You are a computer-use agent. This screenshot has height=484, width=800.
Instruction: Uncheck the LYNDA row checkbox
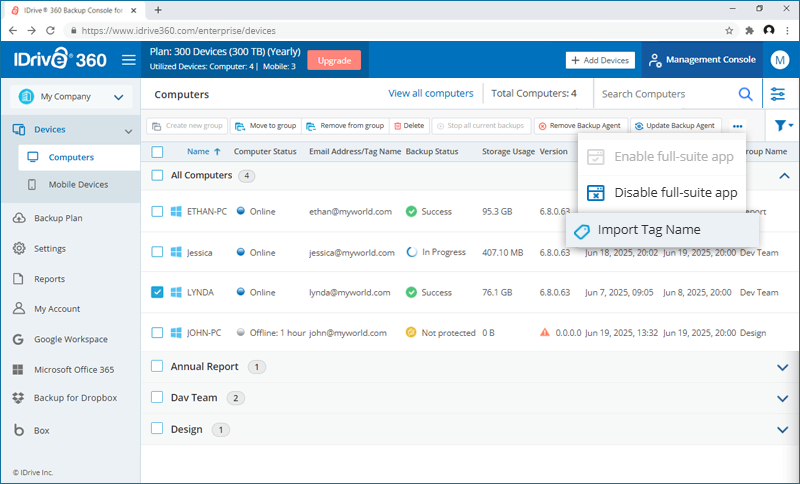click(x=157, y=292)
